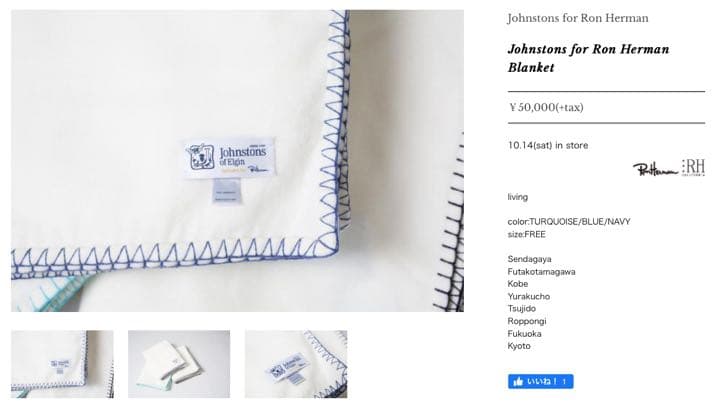Select the Tsujido store link
This screenshot has width=720, height=406.
pos(522,309)
